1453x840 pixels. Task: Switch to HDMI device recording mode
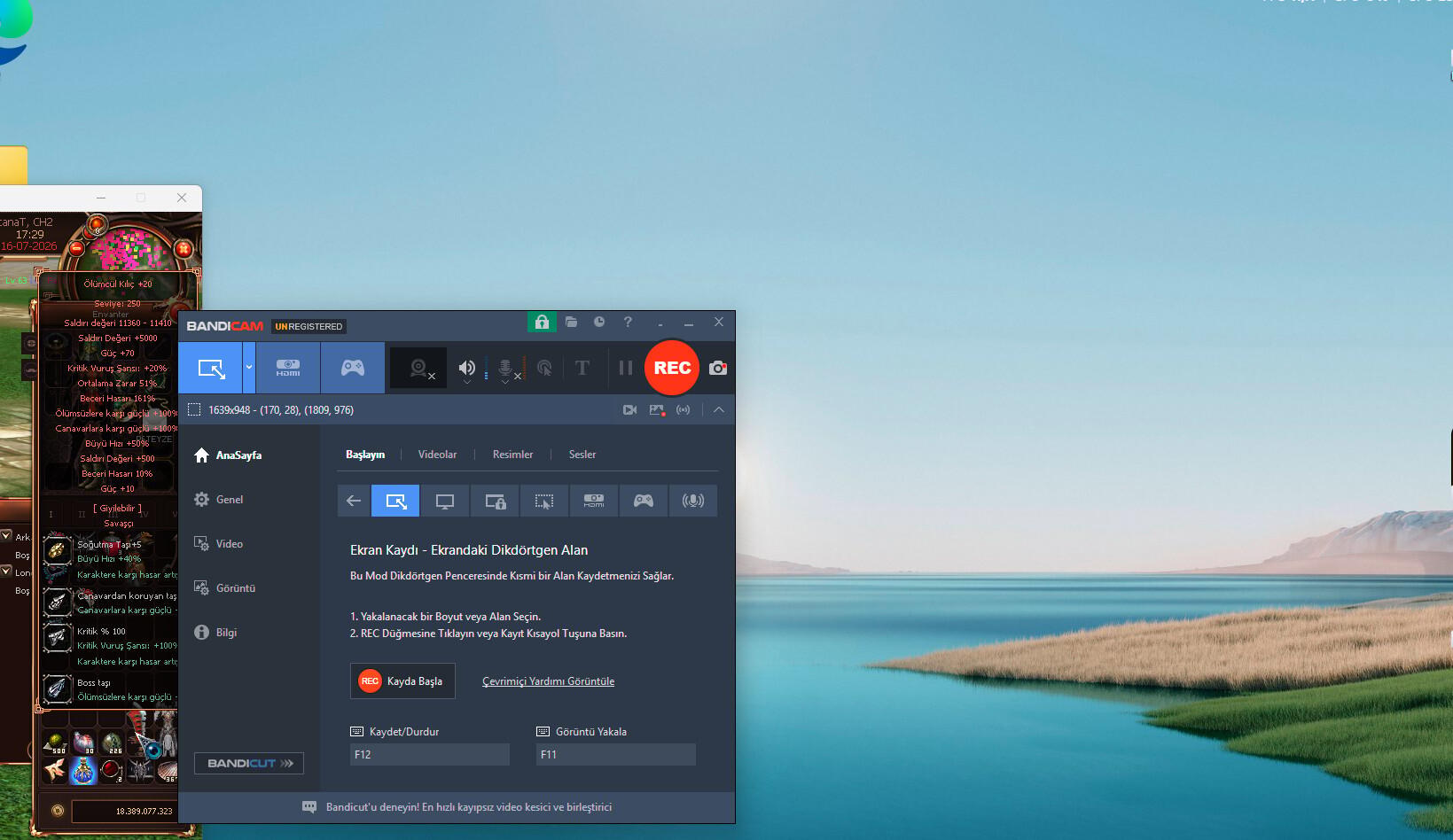point(288,368)
